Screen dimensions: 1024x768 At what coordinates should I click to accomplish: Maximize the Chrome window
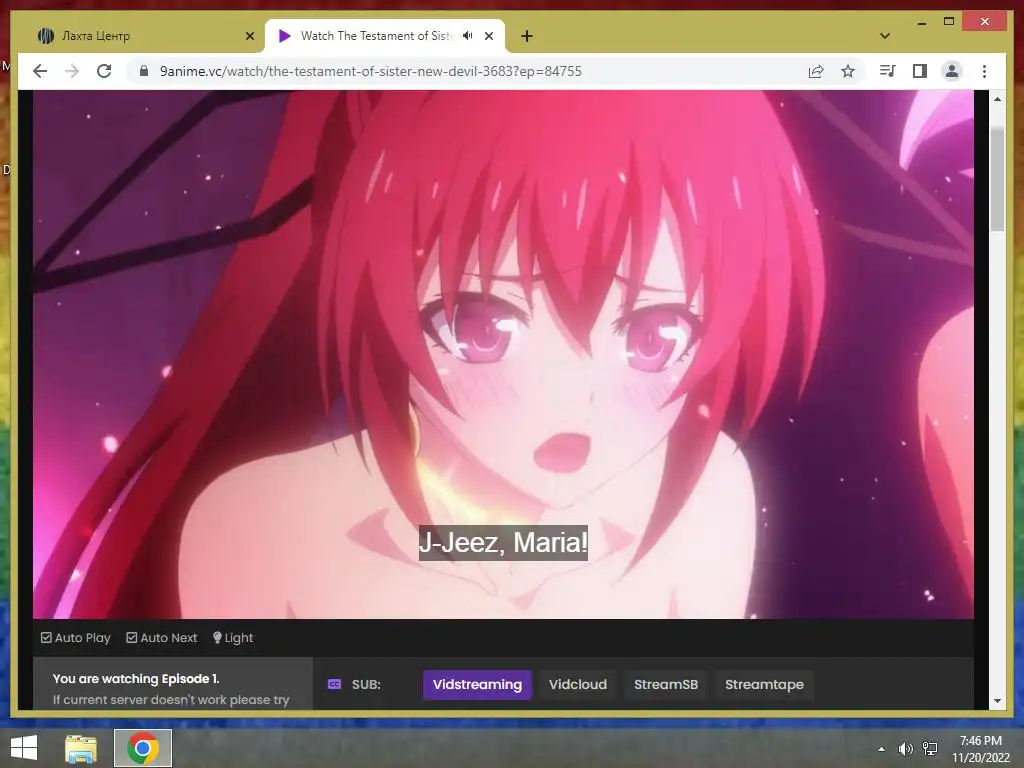tap(949, 22)
